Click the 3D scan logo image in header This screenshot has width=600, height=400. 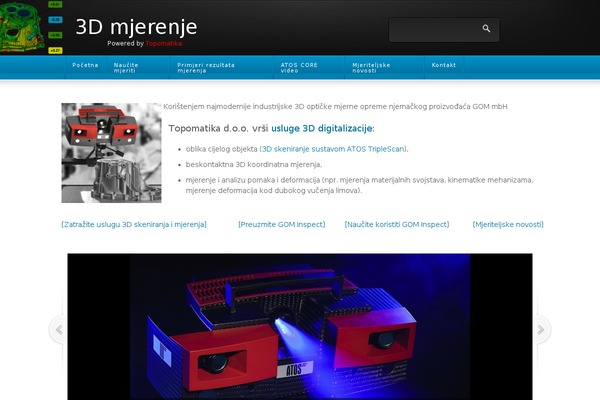point(31,27)
